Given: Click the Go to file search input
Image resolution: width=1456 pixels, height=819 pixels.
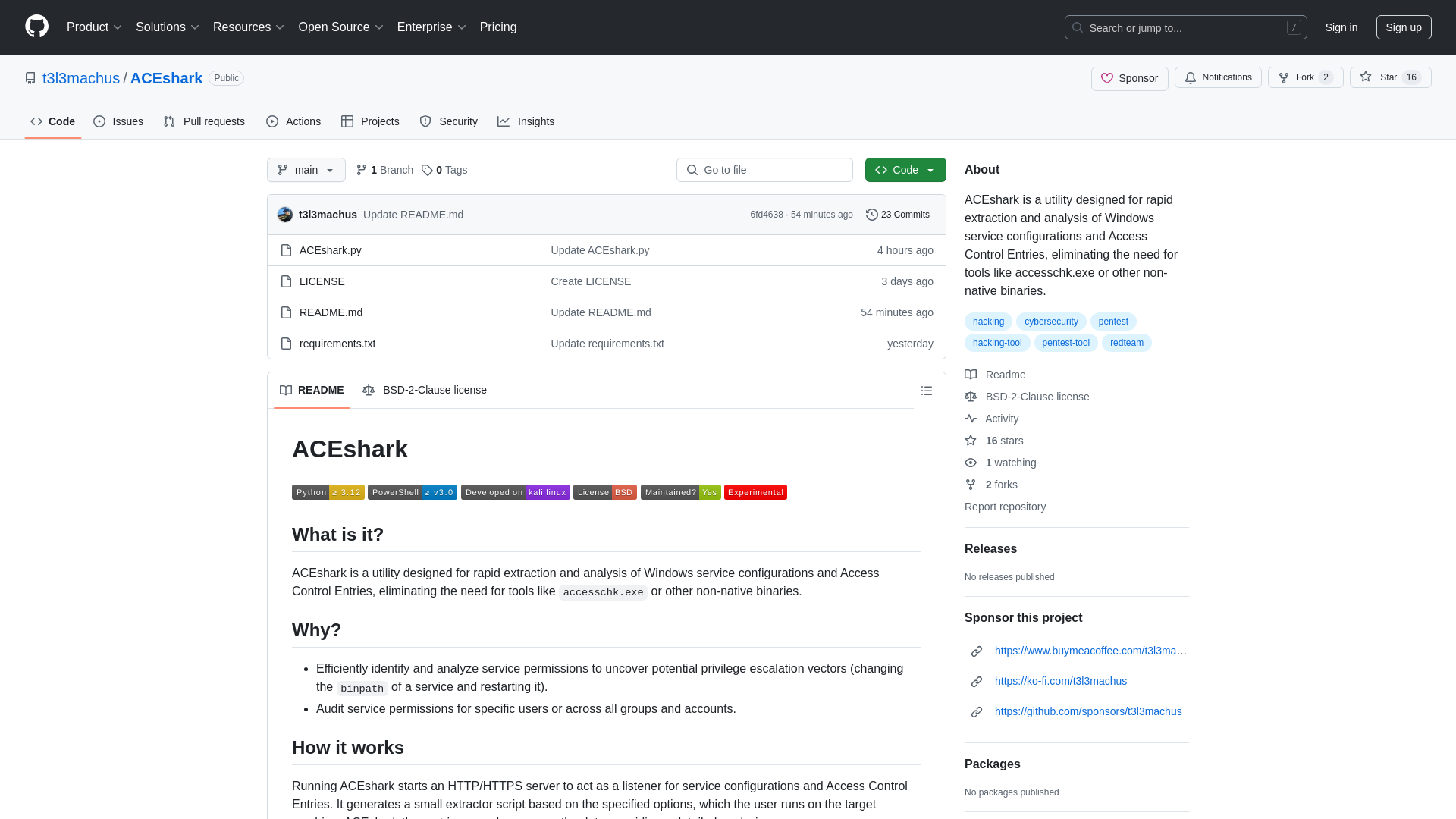Looking at the screenshot, I should [x=764, y=169].
